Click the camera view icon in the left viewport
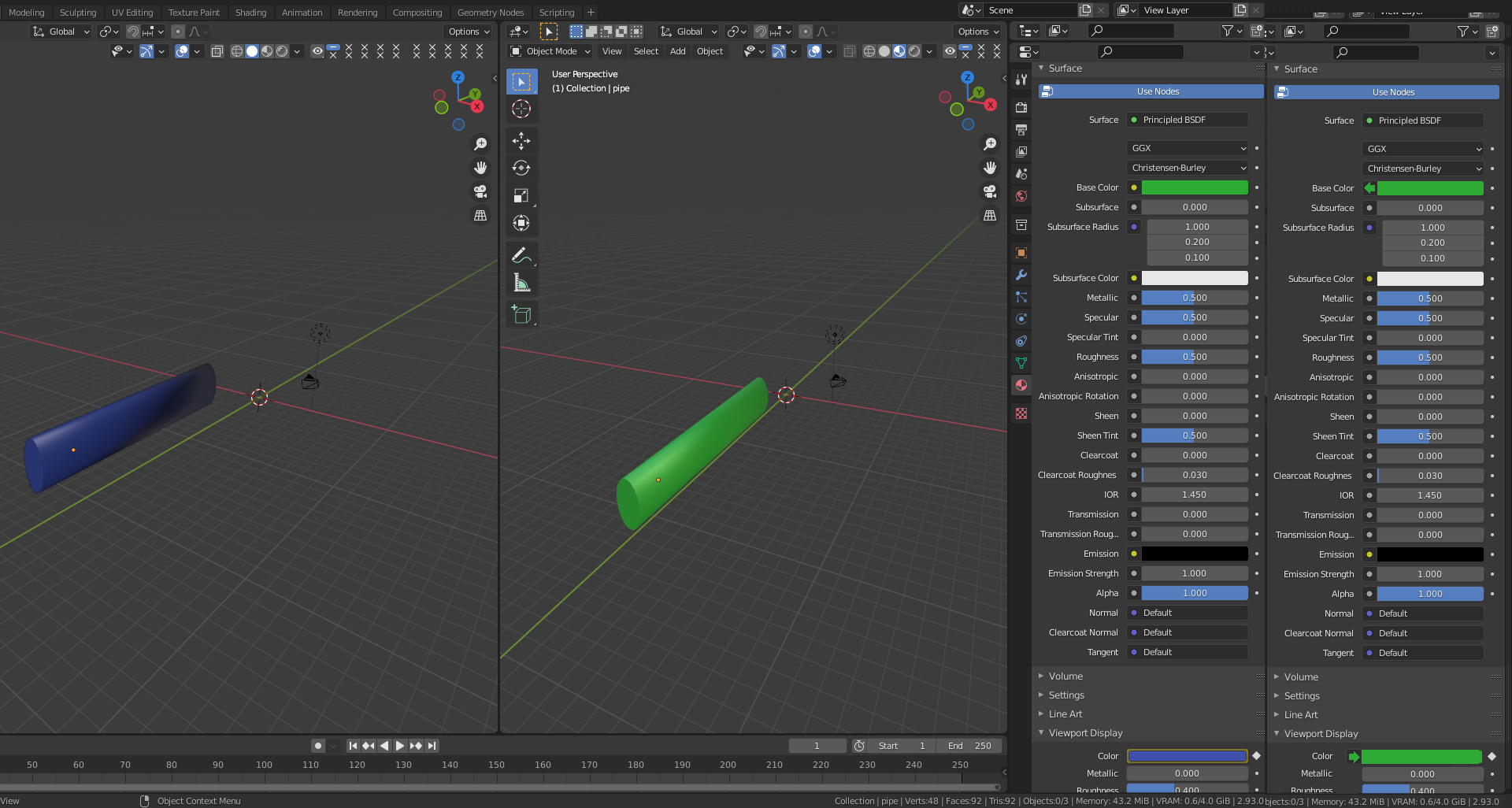The height and width of the screenshot is (808, 1512). click(x=480, y=191)
